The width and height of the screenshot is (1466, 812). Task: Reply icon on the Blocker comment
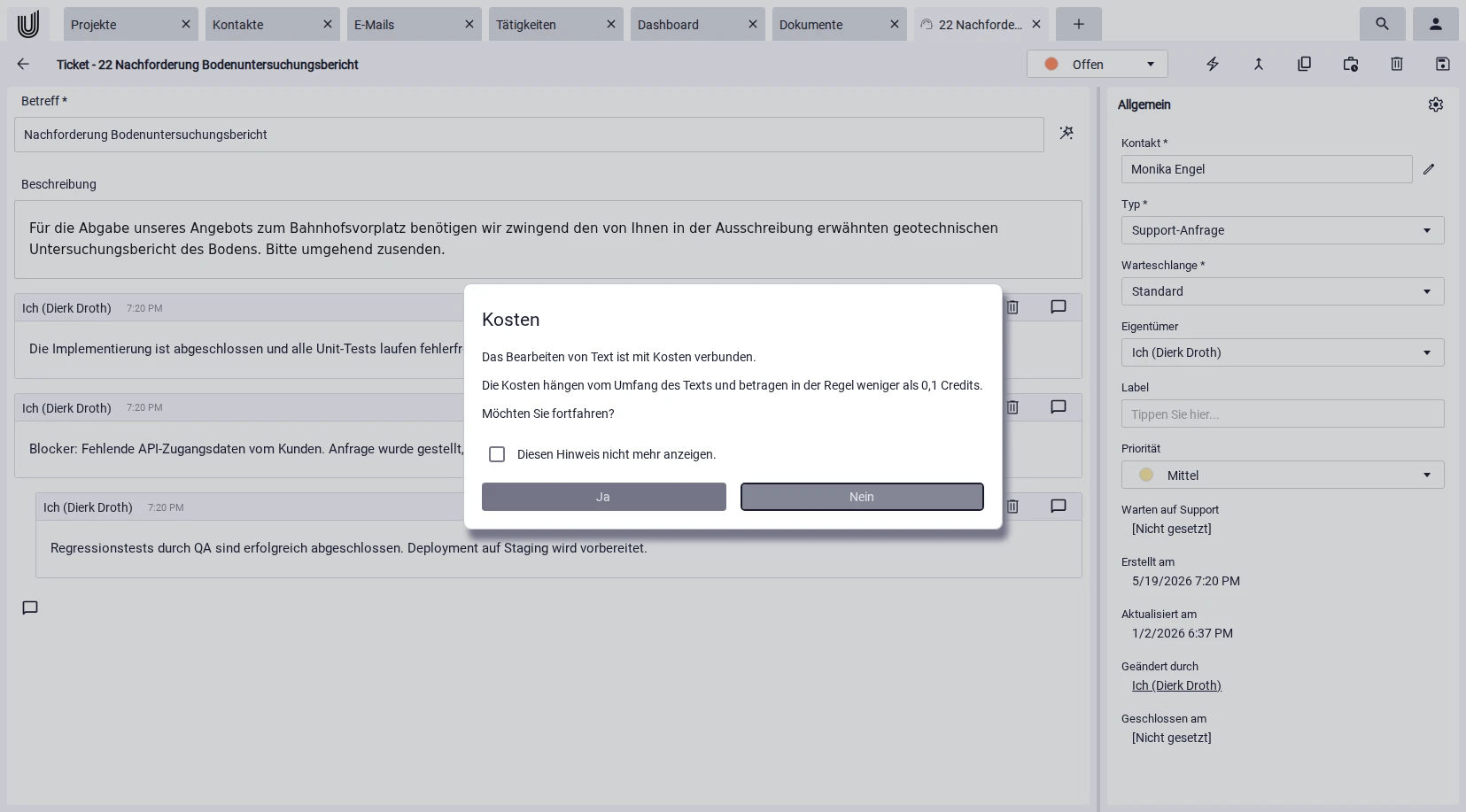click(1059, 406)
